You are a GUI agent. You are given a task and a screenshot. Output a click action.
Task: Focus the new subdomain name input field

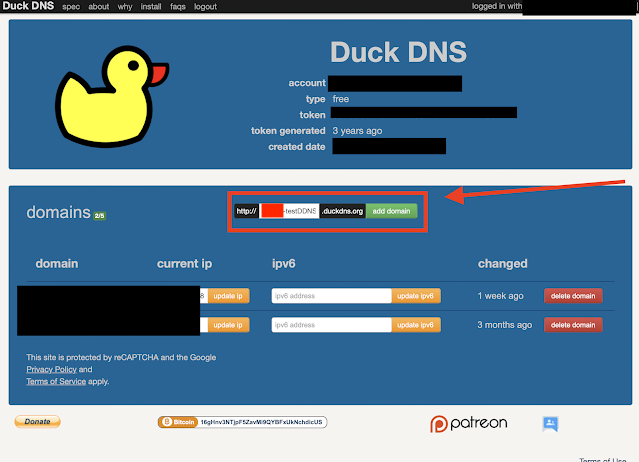point(289,211)
